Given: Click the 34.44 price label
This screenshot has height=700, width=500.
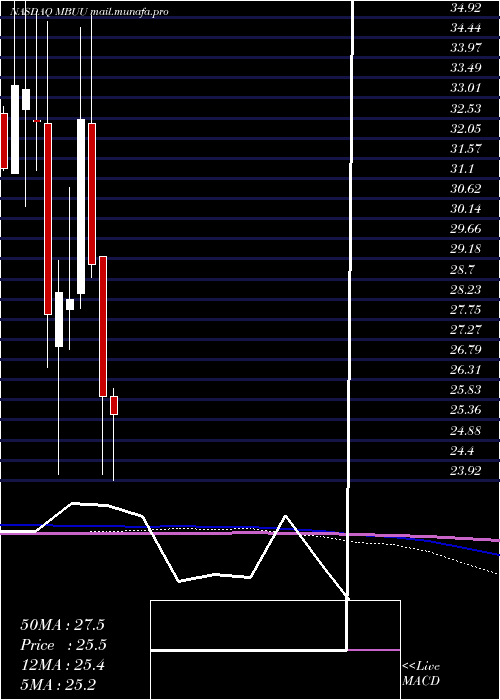Looking at the screenshot, I should (x=465, y=28).
